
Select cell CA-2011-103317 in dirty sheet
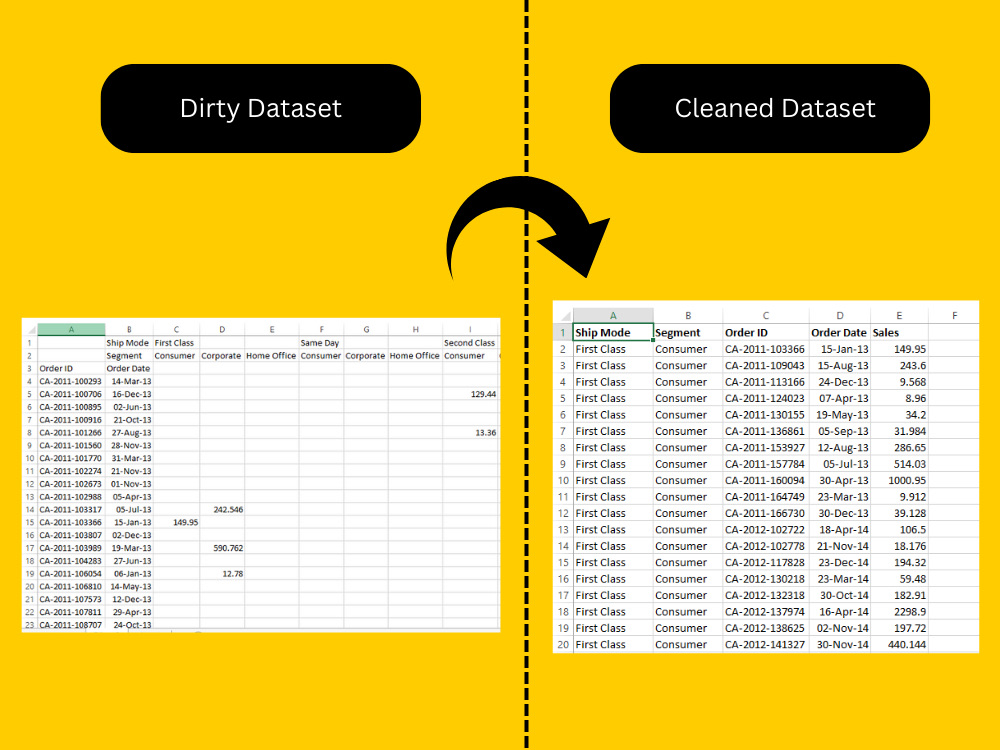coord(71,510)
